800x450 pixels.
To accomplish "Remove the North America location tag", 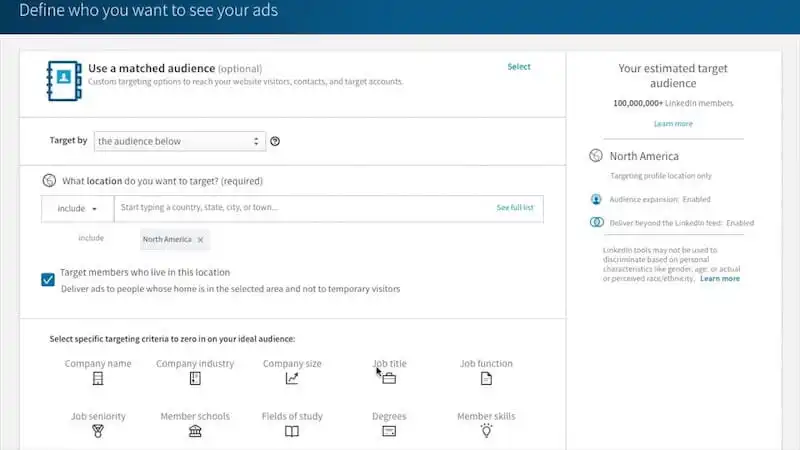I will [200, 240].
